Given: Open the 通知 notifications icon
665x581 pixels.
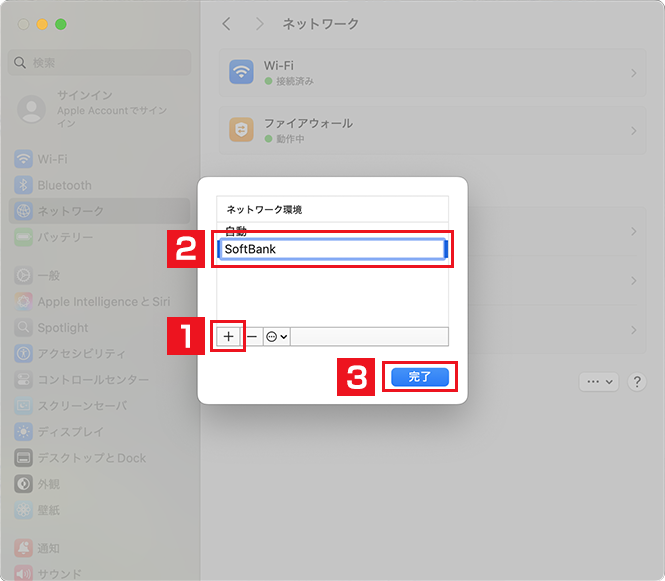Looking at the screenshot, I should 23,548.
